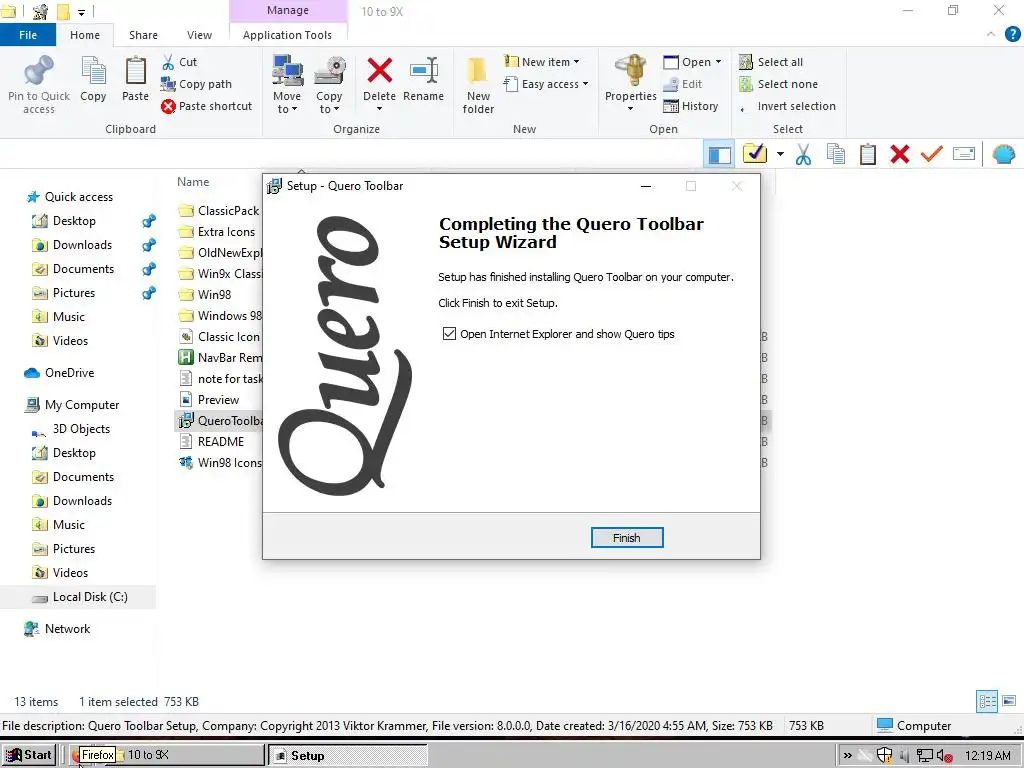Screen dimensions: 1024x768
Task: Click the taskbar clock showing 12:19 AM
Action: (x=987, y=756)
